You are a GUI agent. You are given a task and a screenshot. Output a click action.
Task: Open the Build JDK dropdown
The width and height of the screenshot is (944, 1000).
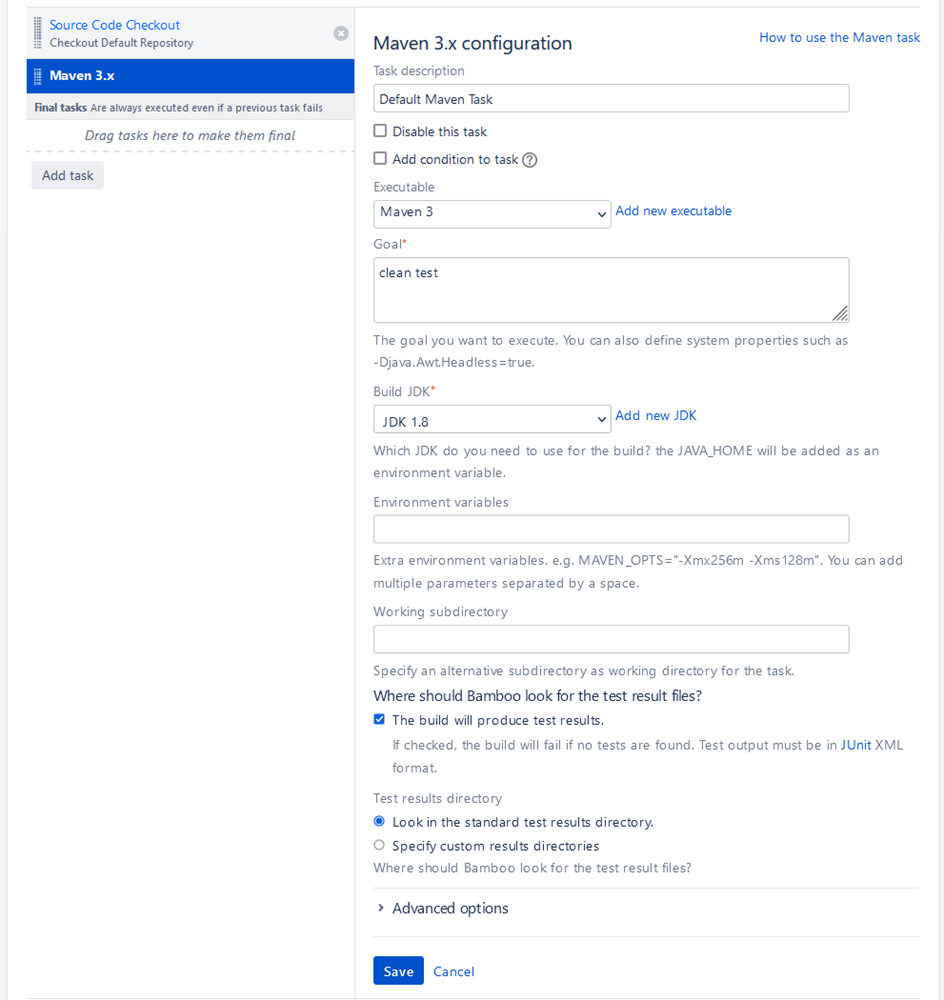491,419
